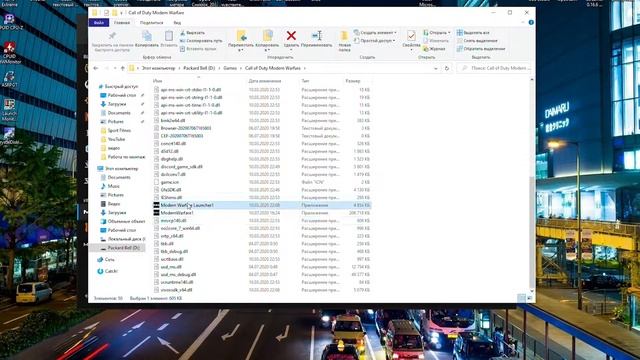Click Выделить все (Select all)
Image resolution: width=640 pixels, height=360 pixels.
(473, 33)
